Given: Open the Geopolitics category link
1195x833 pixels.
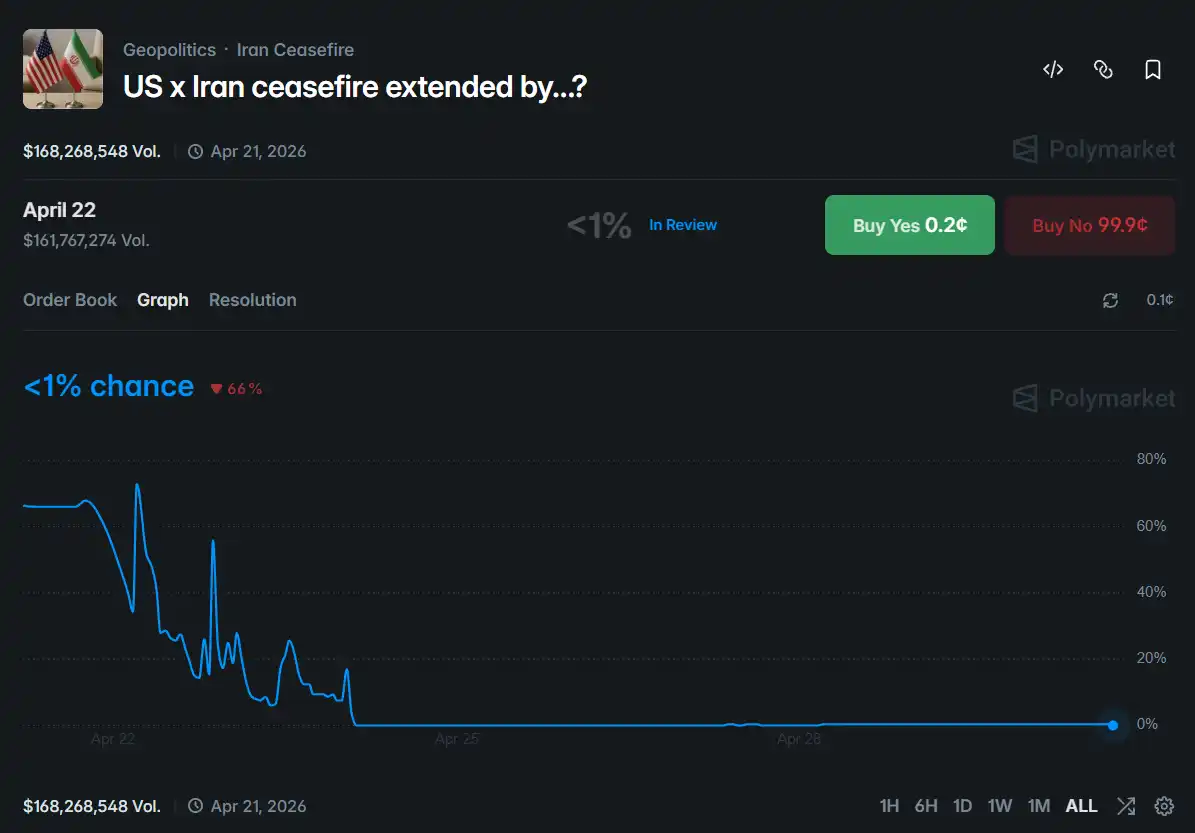Looking at the screenshot, I should 169,50.
